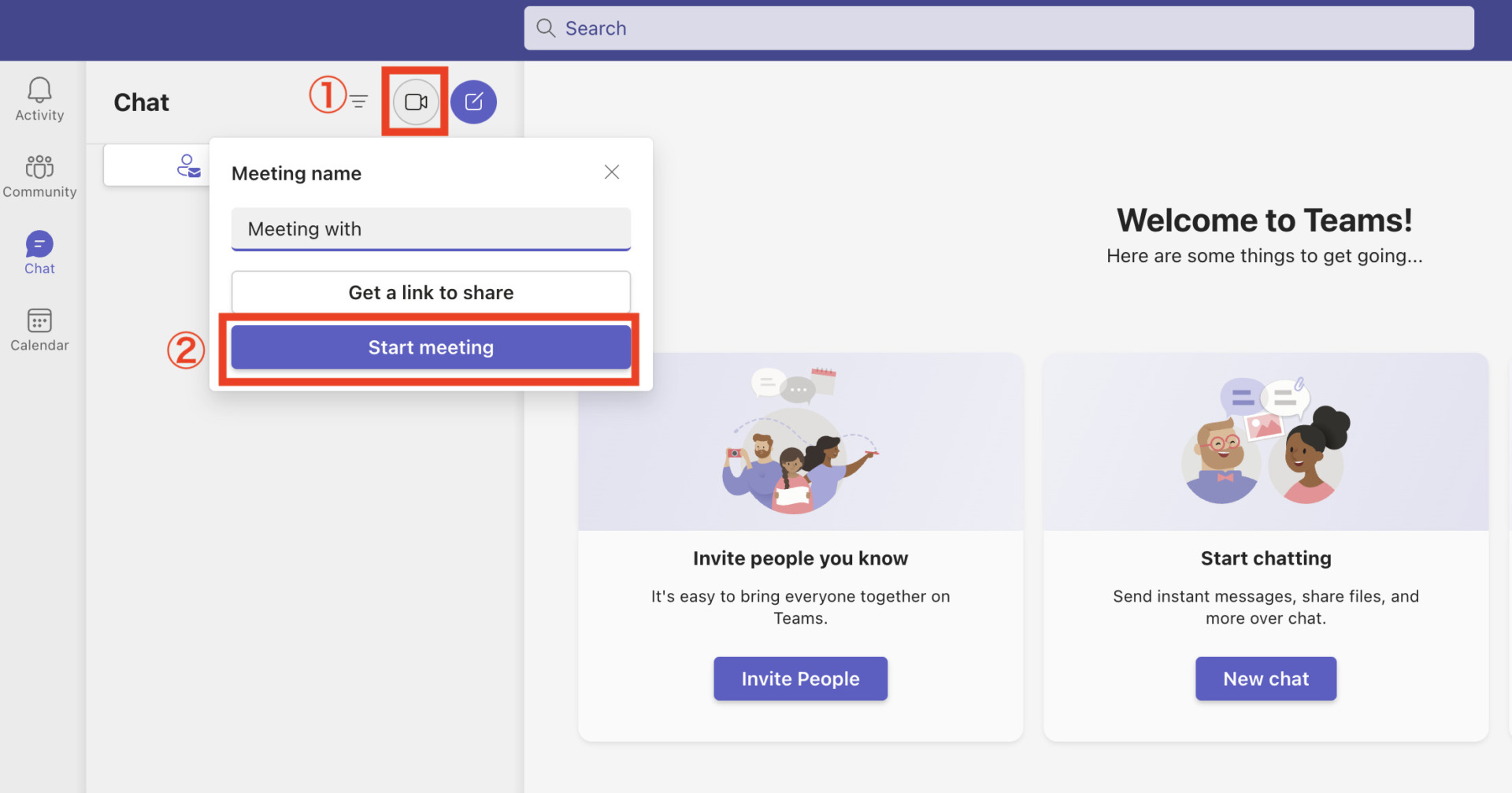Open the Activity feed
This screenshot has height=793, width=1512.
pyautogui.click(x=39, y=98)
